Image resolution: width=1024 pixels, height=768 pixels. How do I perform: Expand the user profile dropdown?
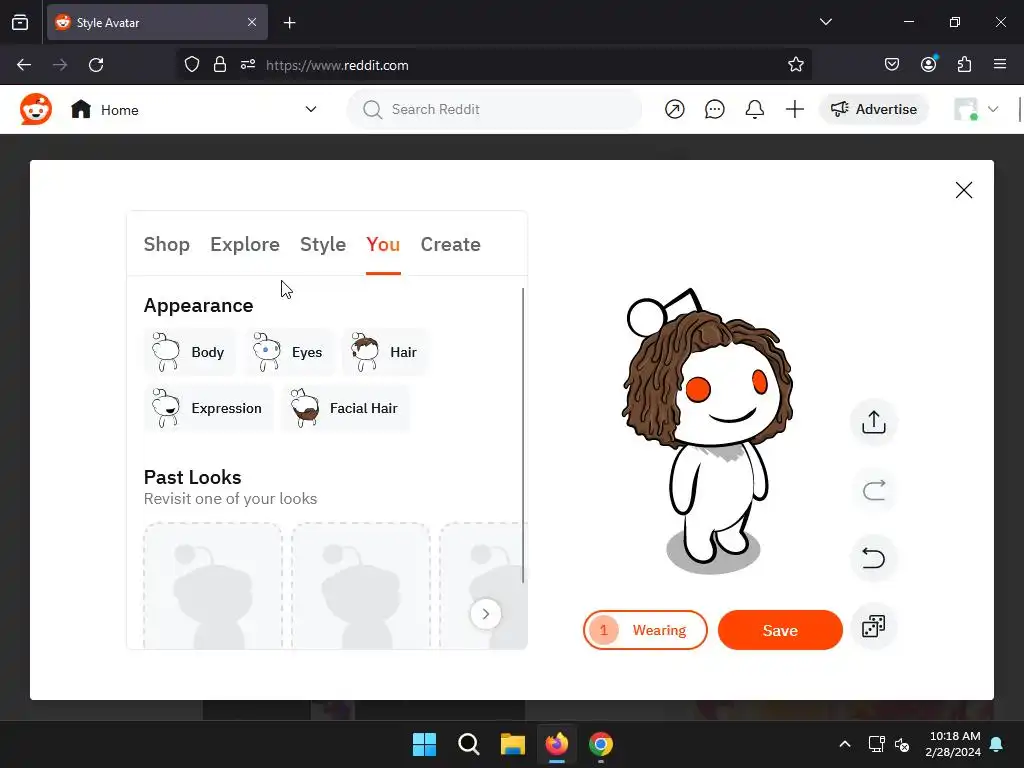pyautogui.click(x=976, y=109)
